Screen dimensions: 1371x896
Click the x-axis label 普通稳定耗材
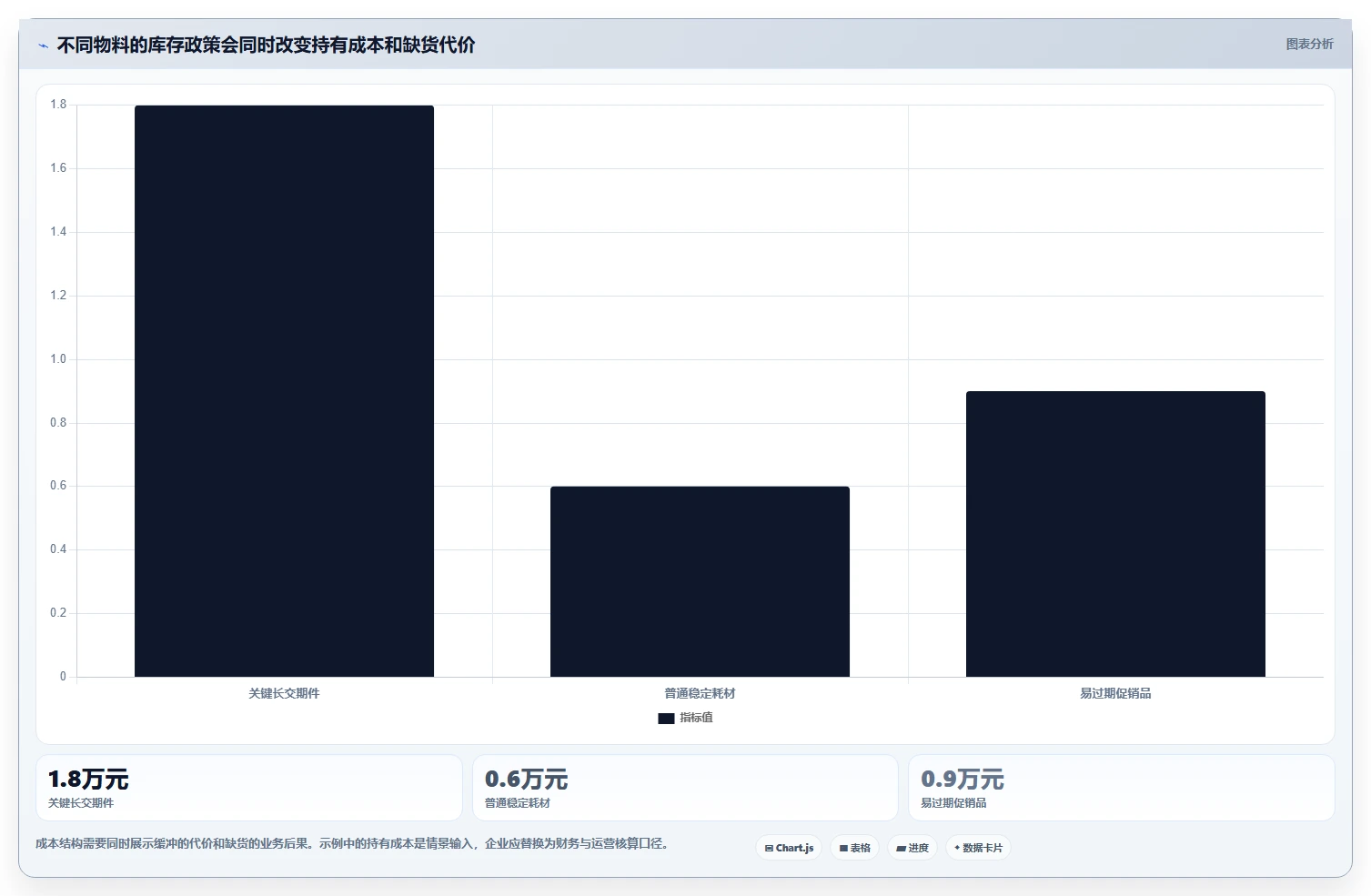coord(700,693)
